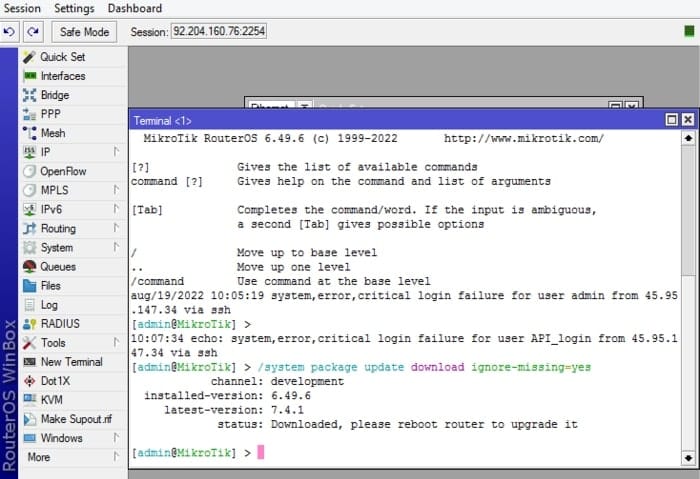
Task: Open Files folder icon
Action: point(29,286)
